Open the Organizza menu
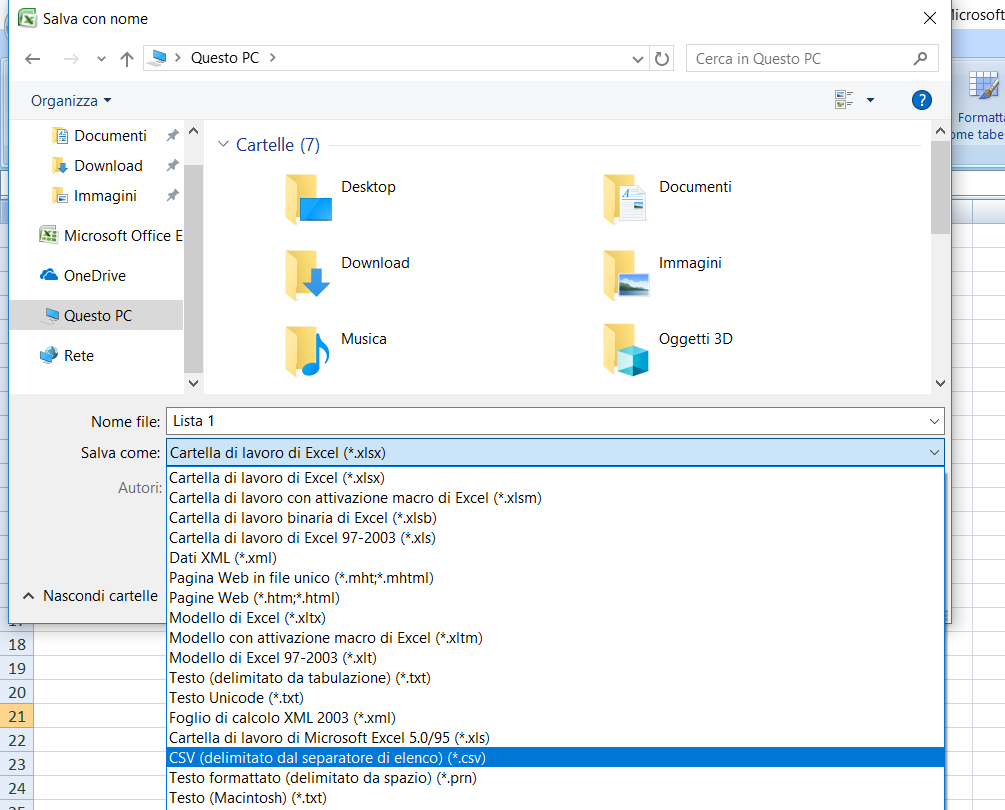The width and height of the screenshot is (1005, 810). point(71,101)
